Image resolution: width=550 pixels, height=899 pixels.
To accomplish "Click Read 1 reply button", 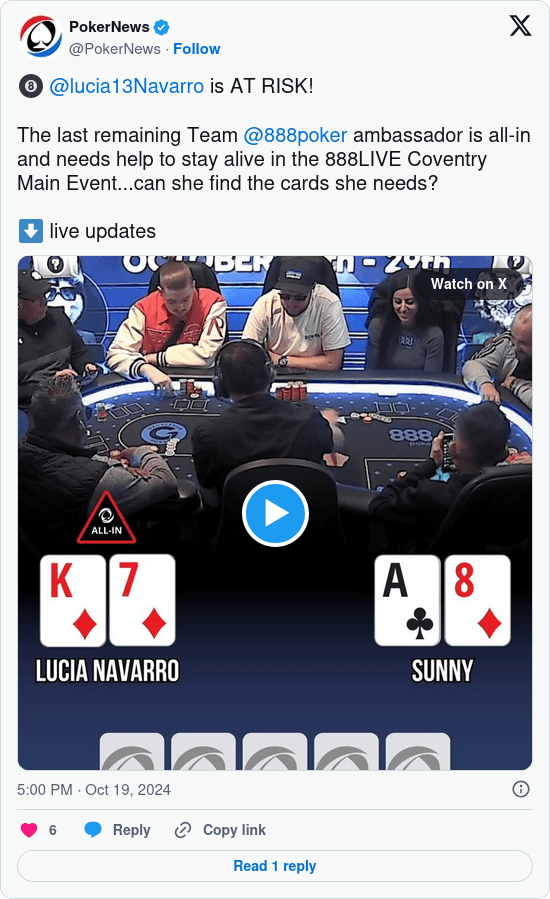I will click(x=275, y=866).
